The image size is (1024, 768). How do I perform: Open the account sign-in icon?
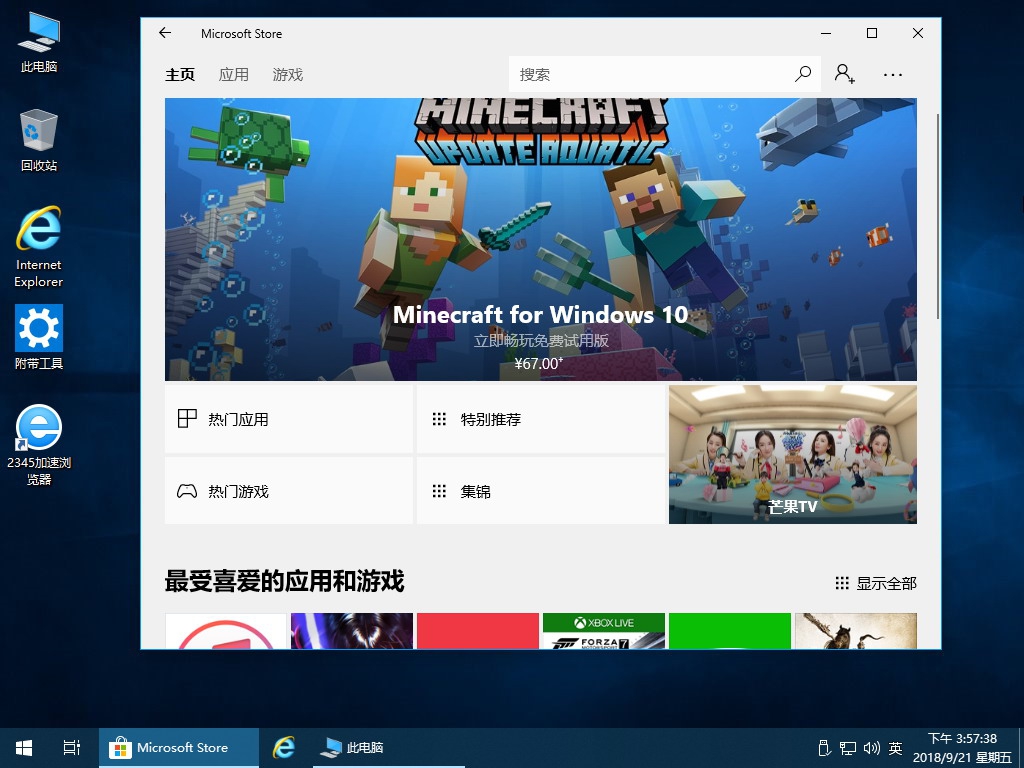(x=844, y=74)
